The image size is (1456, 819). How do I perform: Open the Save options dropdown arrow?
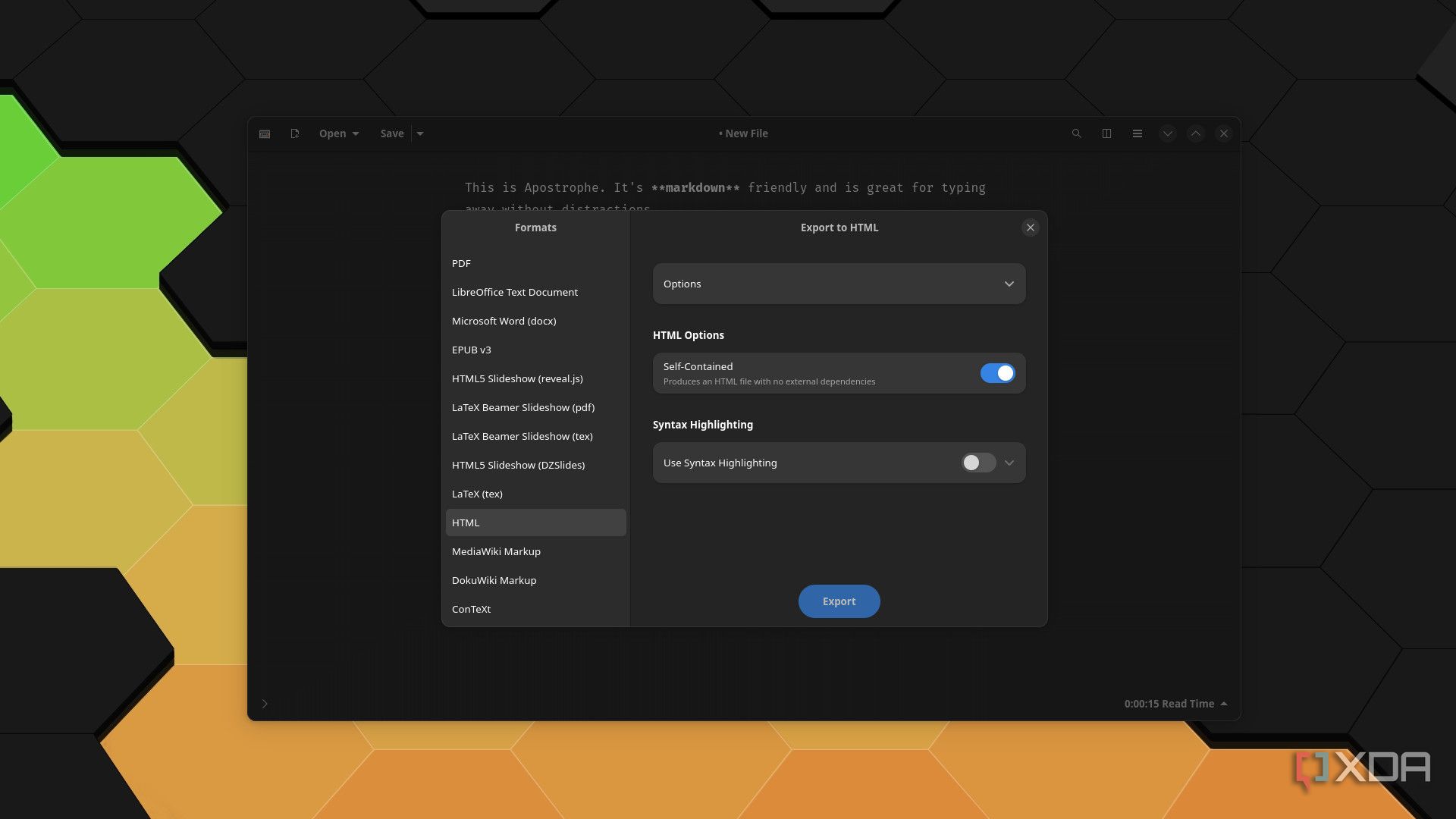pyautogui.click(x=420, y=133)
